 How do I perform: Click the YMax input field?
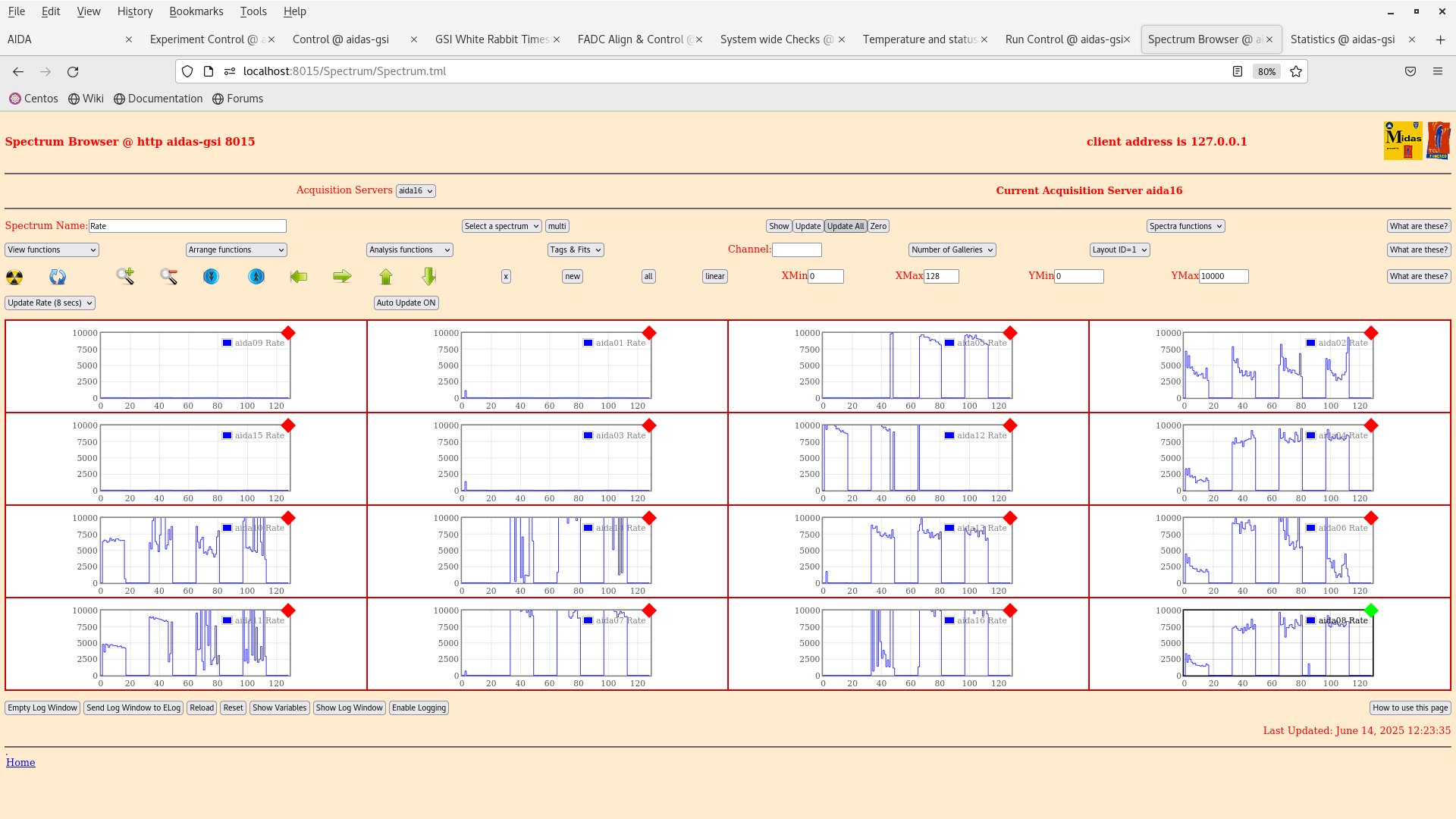(x=1222, y=277)
